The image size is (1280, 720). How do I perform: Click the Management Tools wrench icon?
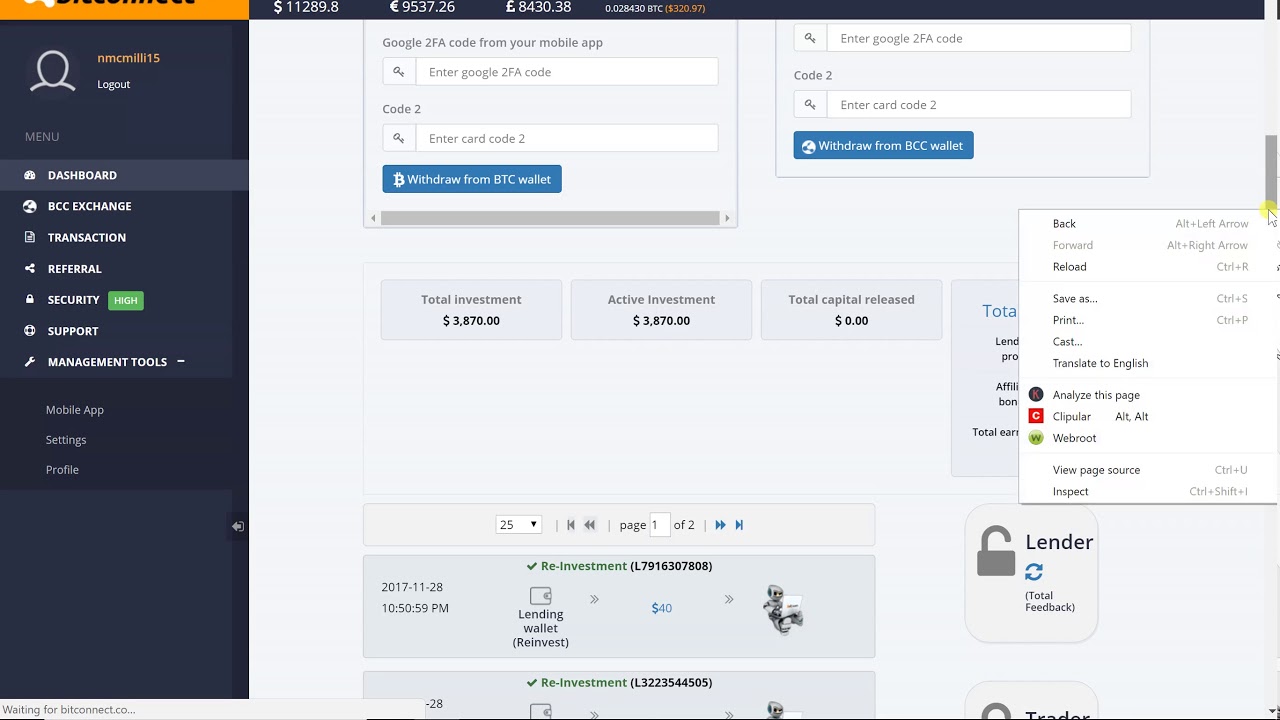[x=30, y=362]
